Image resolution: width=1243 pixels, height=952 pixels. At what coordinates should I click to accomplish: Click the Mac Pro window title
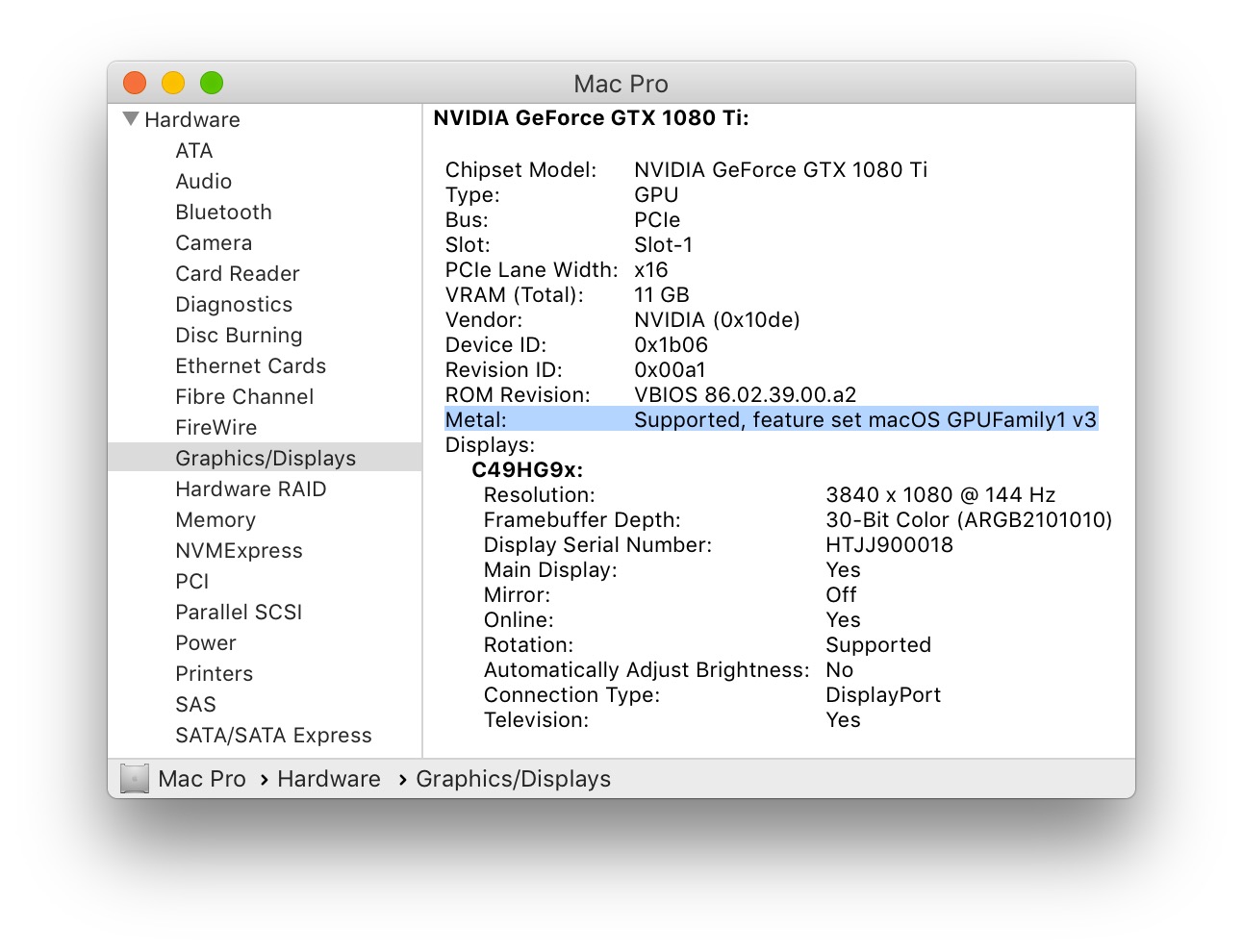coord(621,84)
